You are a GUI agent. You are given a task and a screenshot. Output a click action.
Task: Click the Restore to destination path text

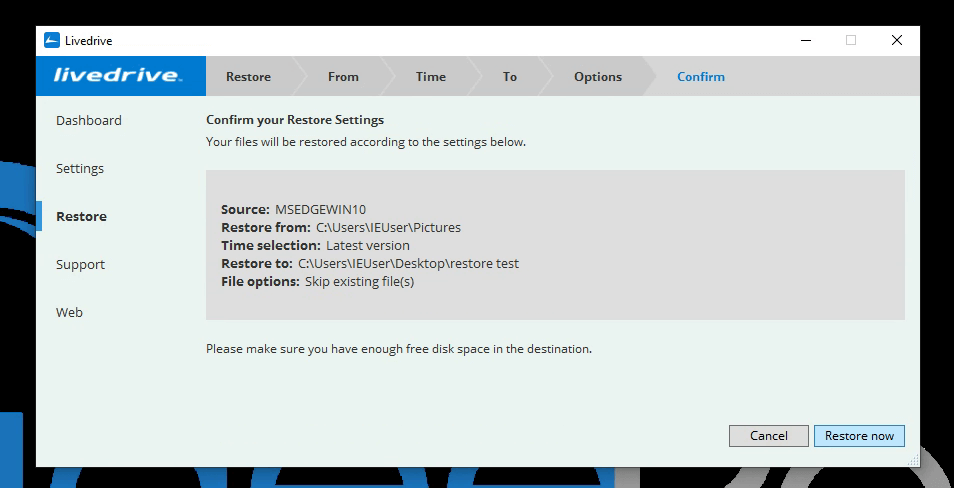[408, 264]
